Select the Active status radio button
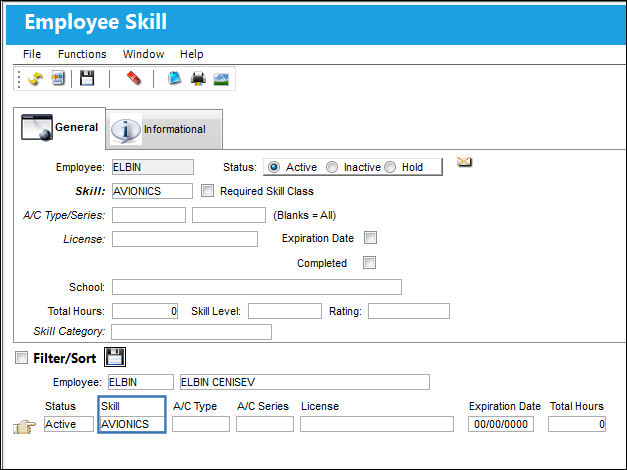The height and width of the screenshot is (470, 627). tap(274, 167)
